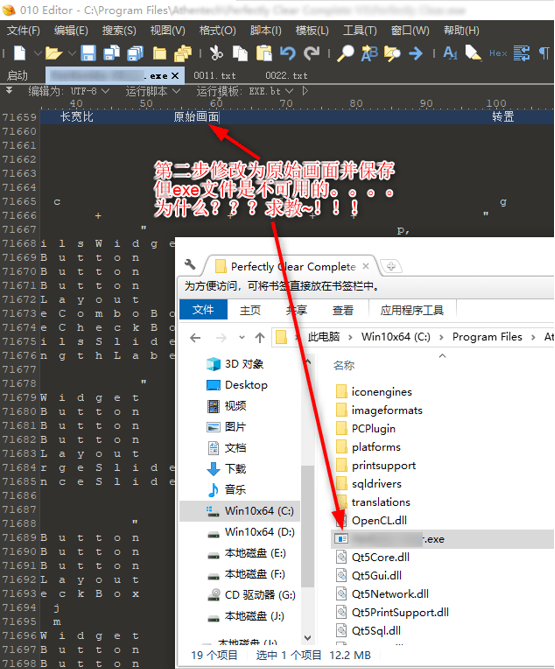
Task: Click the Cut scissors icon
Action: coord(216,53)
